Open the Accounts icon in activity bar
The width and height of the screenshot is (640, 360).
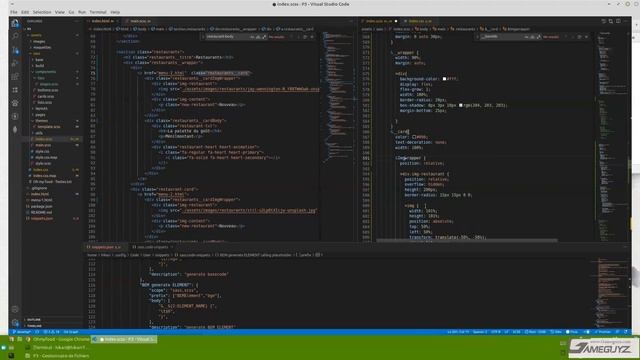pyautogui.click(x=15, y=309)
